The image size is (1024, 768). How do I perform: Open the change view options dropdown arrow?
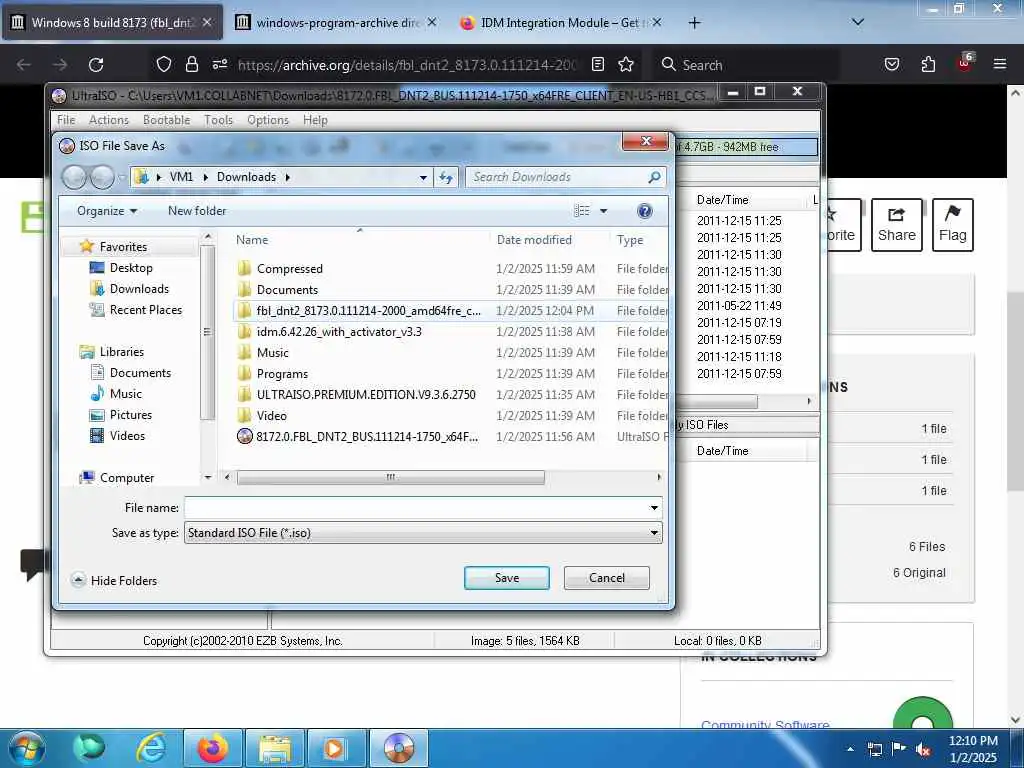pyautogui.click(x=603, y=211)
